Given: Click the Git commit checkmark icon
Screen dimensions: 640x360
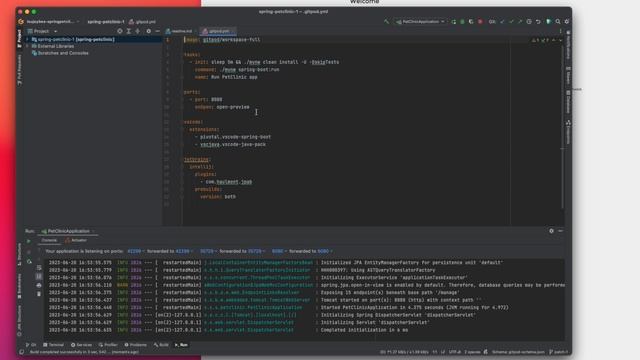Looking at the screenshot, I should [511, 22].
